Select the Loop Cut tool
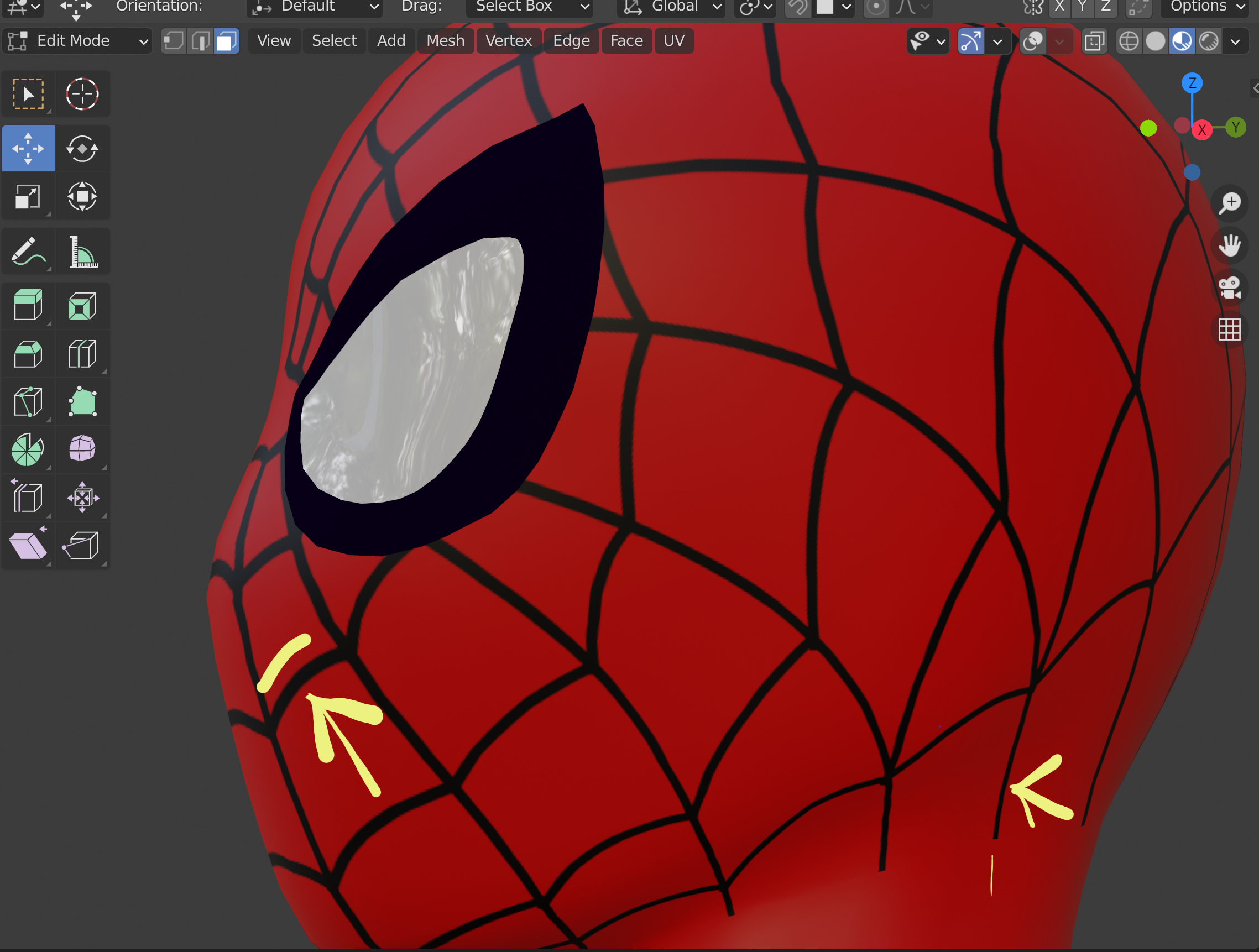This screenshot has width=1259, height=952. (82, 354)
